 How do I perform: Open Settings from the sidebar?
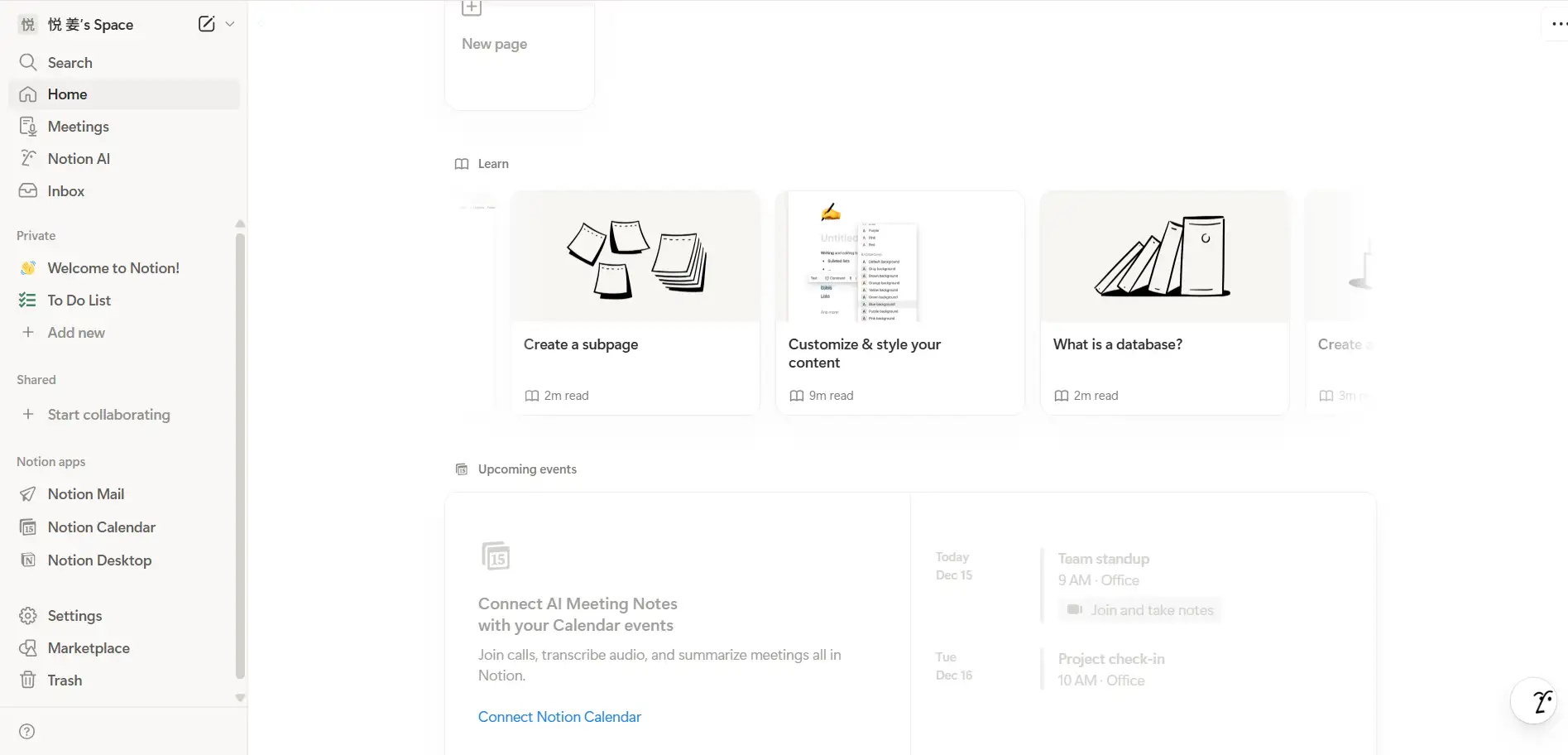(x=74, y=616)
